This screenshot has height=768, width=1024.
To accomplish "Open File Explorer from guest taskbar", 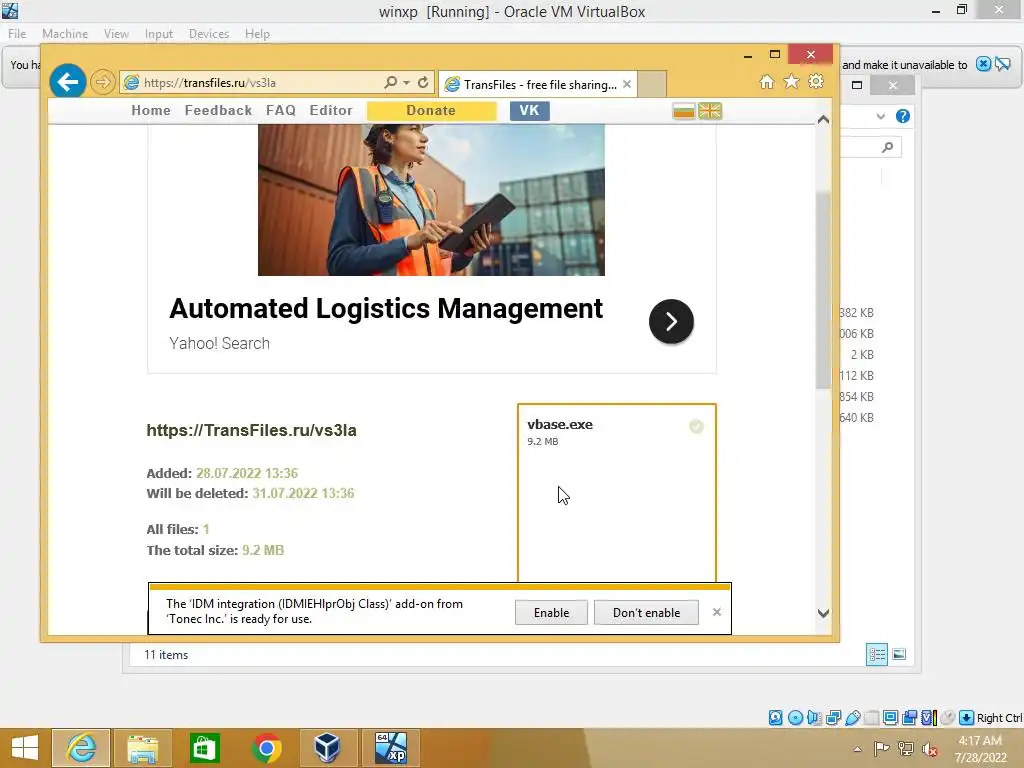I will point(142,748).
